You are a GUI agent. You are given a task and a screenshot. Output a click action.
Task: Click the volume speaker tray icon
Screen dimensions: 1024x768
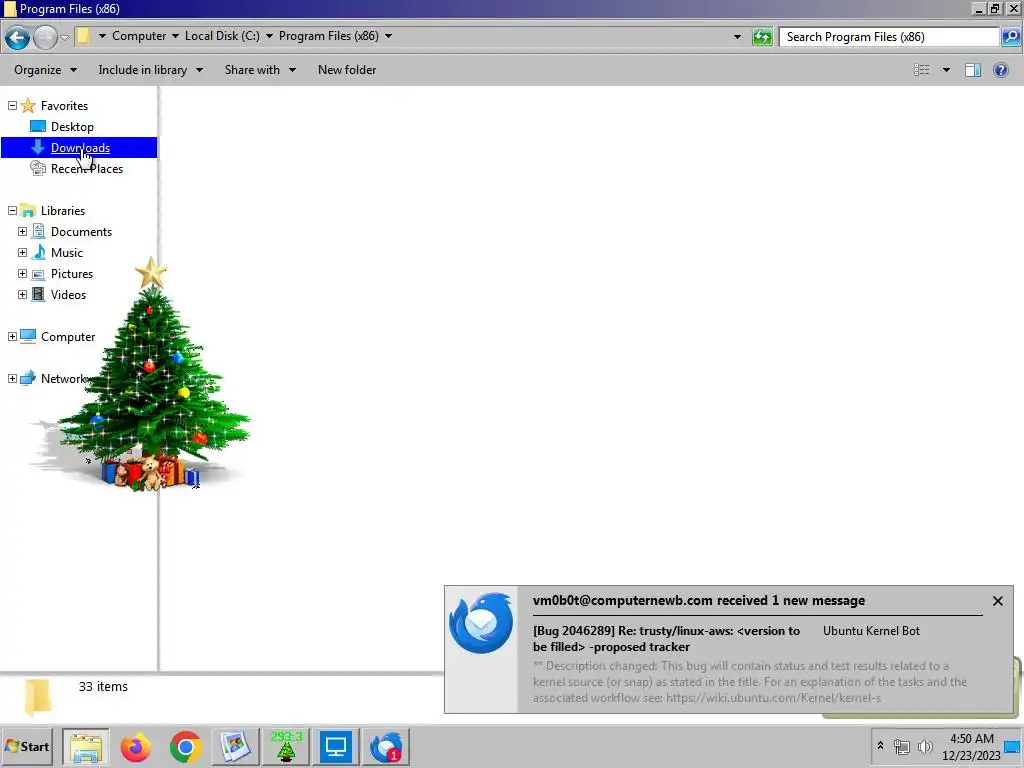coord(925,746)
